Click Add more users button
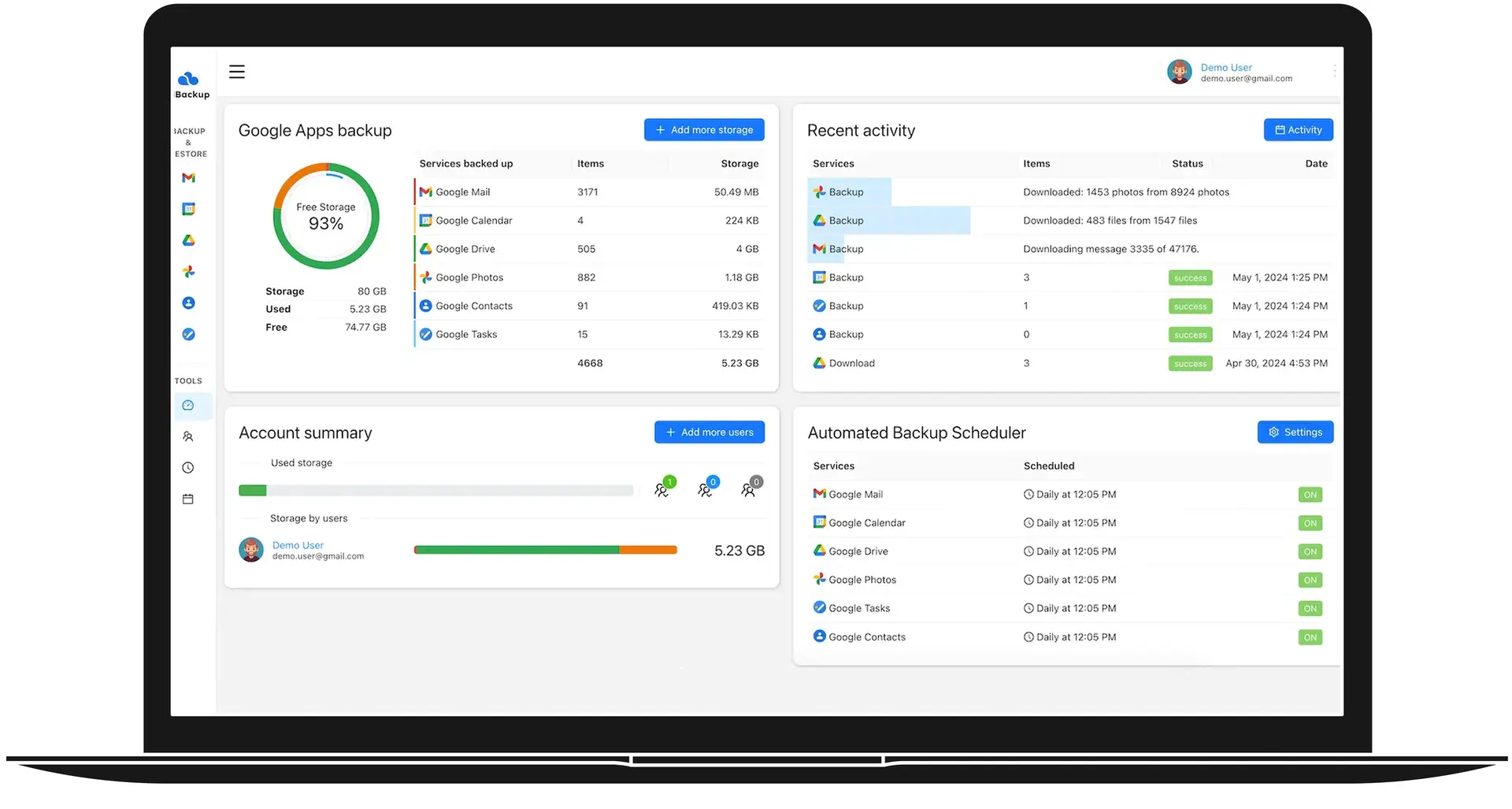This screenshot has width=1512, height=809. pyautogui.click(x=710, y=432)
